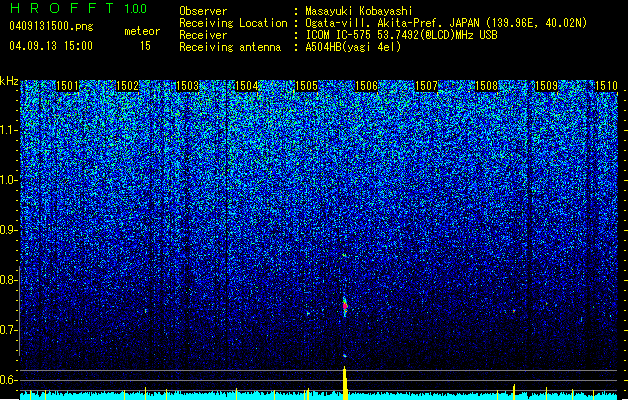Click the 'Observer' field label

tap(203, 11)
